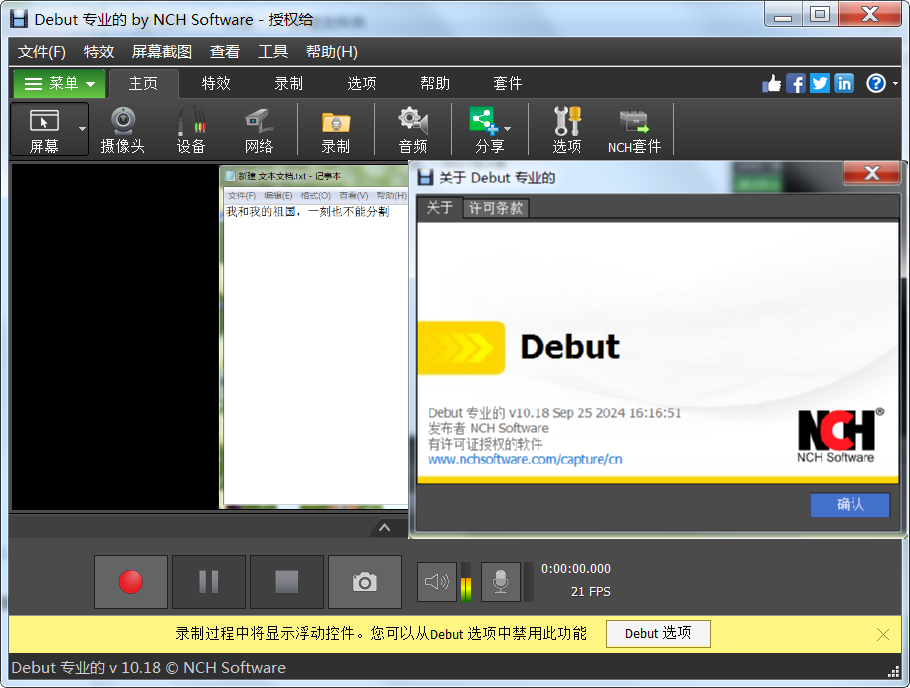Open the 音频 audio settings icon

pyautogui.click(x=412, y=128)
